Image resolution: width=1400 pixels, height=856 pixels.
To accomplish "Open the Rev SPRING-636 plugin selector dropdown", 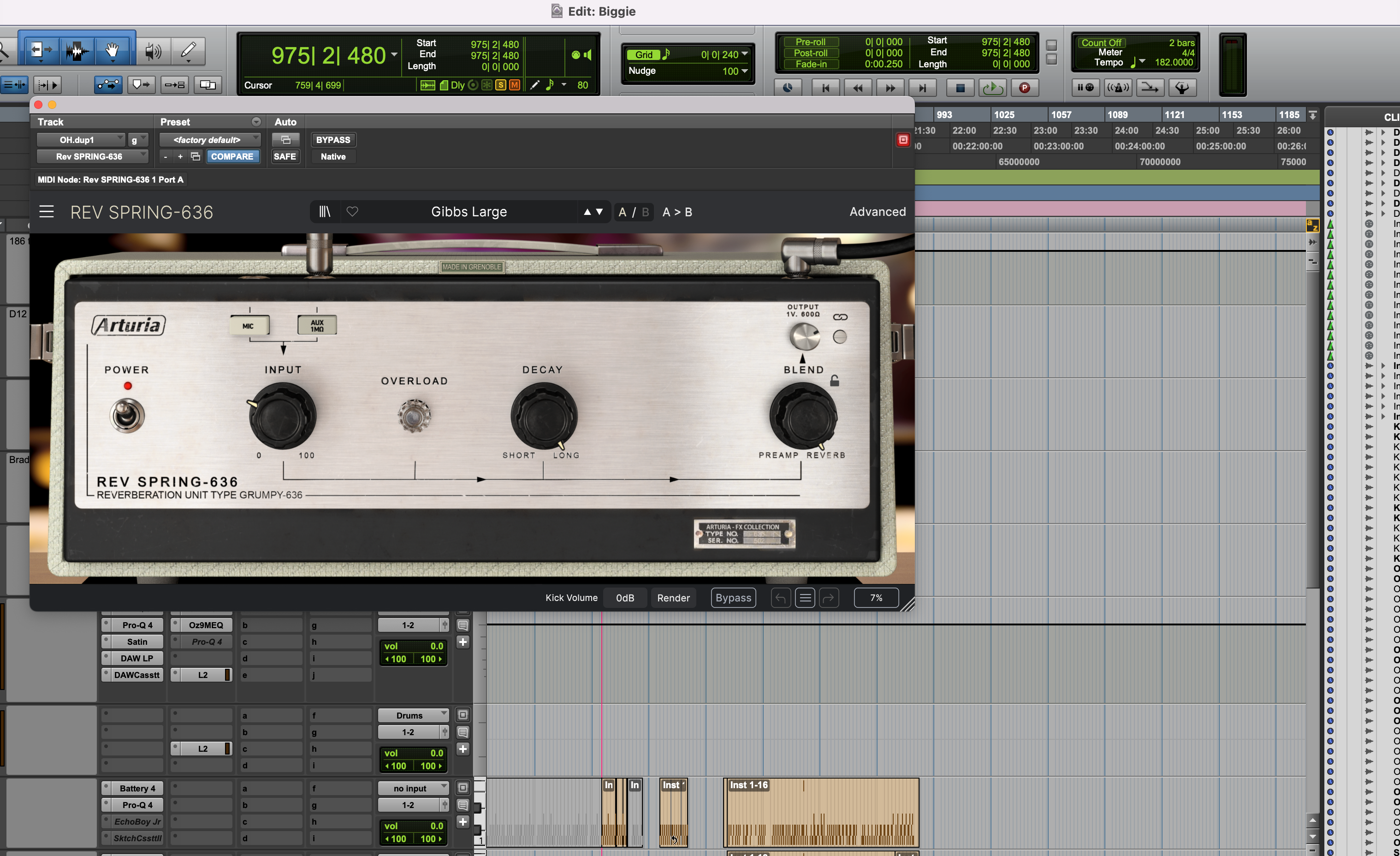I will pyautogui.click(x=93, y=156).
